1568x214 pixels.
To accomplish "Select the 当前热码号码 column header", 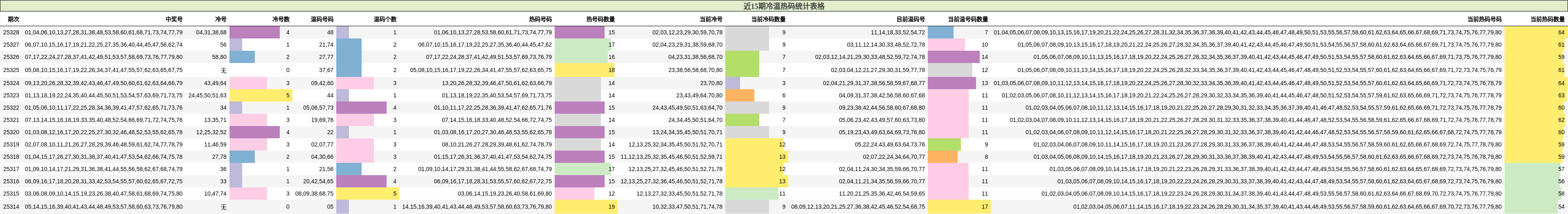I will point(1484,20).
